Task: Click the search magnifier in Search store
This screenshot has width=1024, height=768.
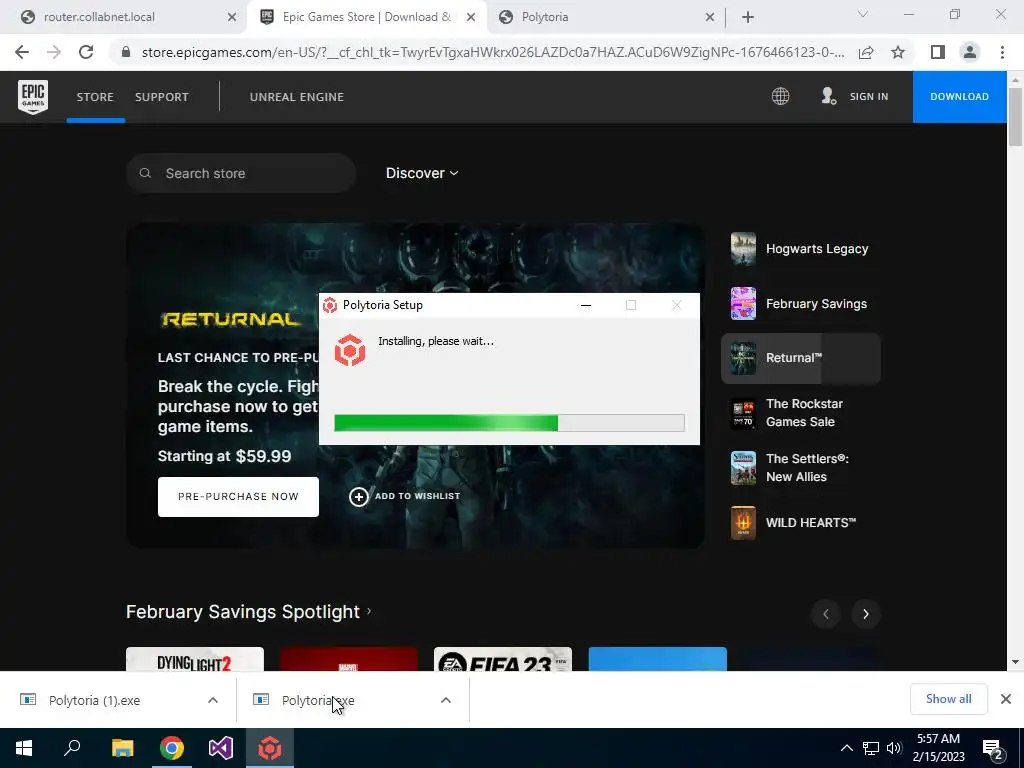Action: coord(145,173)
